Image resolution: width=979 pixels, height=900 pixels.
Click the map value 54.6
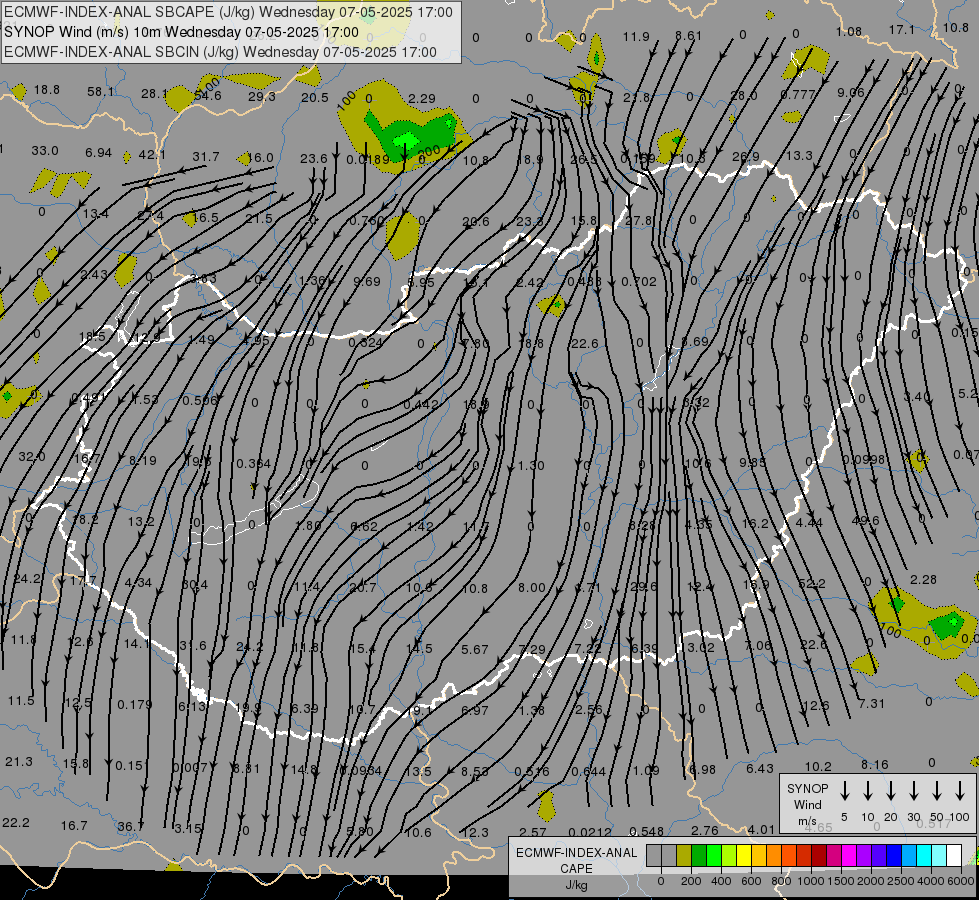point(208,96)
